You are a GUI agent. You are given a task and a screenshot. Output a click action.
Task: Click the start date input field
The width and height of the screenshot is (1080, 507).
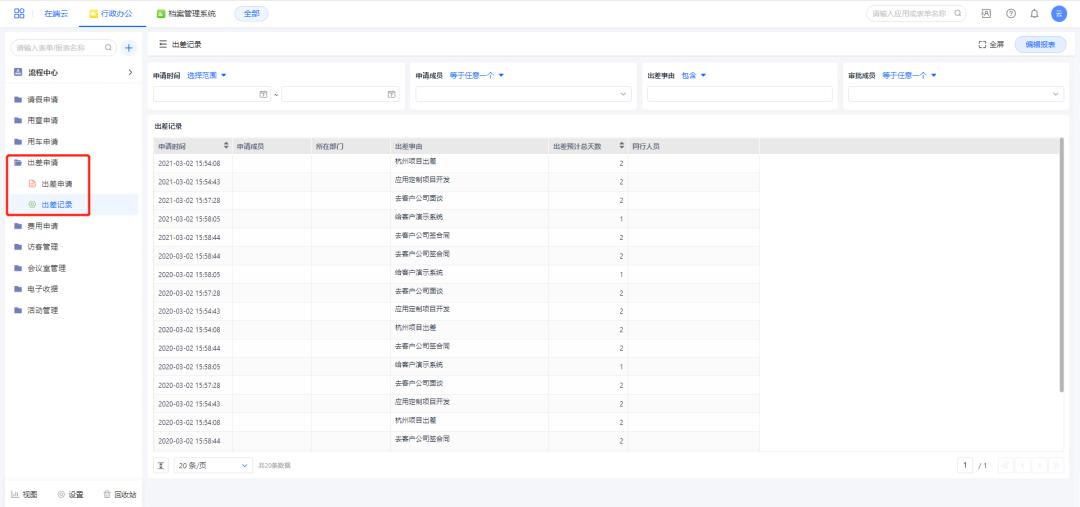[x=212, y=94]
